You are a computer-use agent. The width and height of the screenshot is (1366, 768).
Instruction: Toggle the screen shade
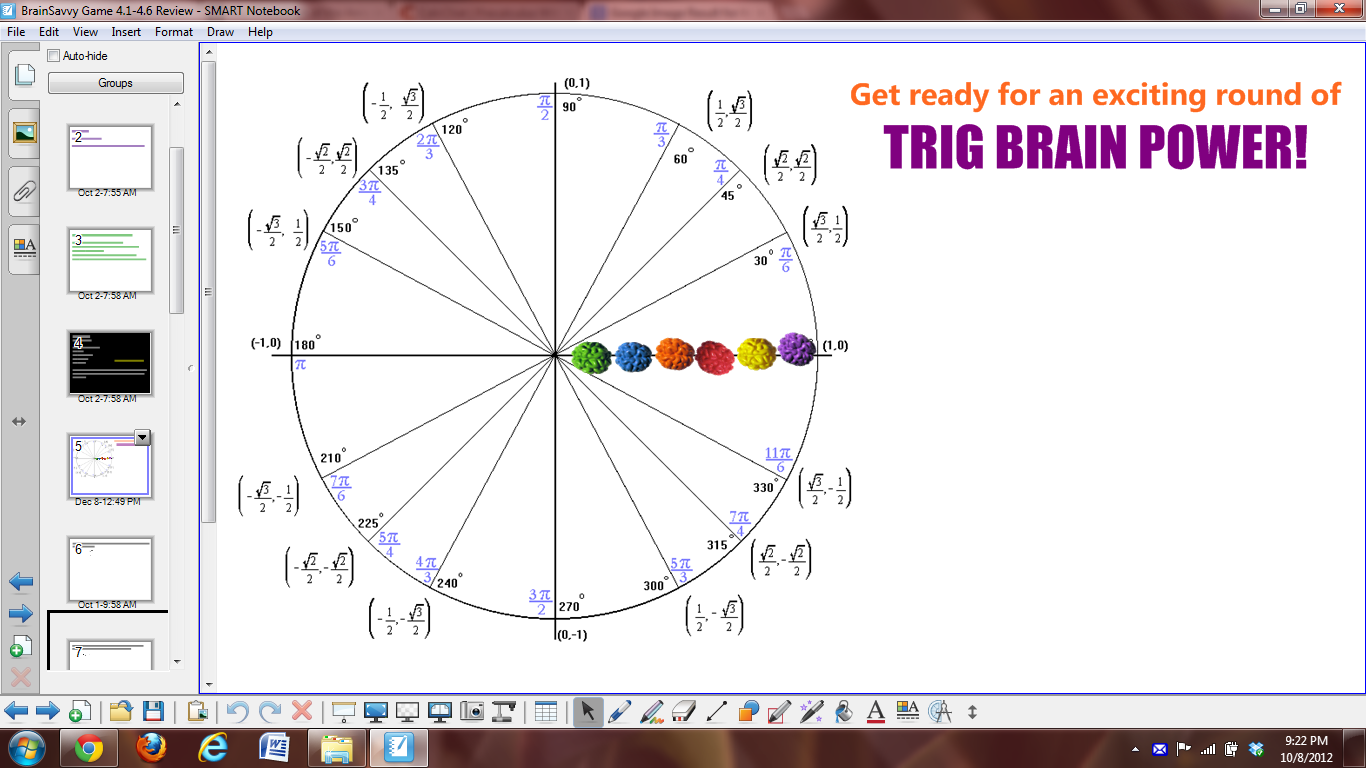click(x=342, y=710)
